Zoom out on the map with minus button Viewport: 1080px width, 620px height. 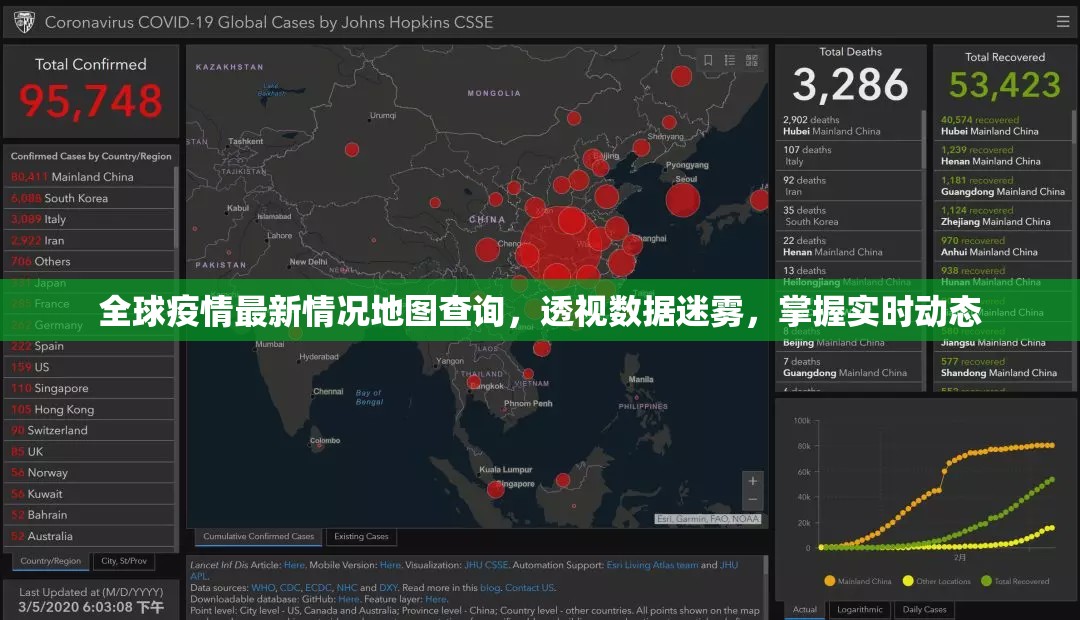point(753,500)
